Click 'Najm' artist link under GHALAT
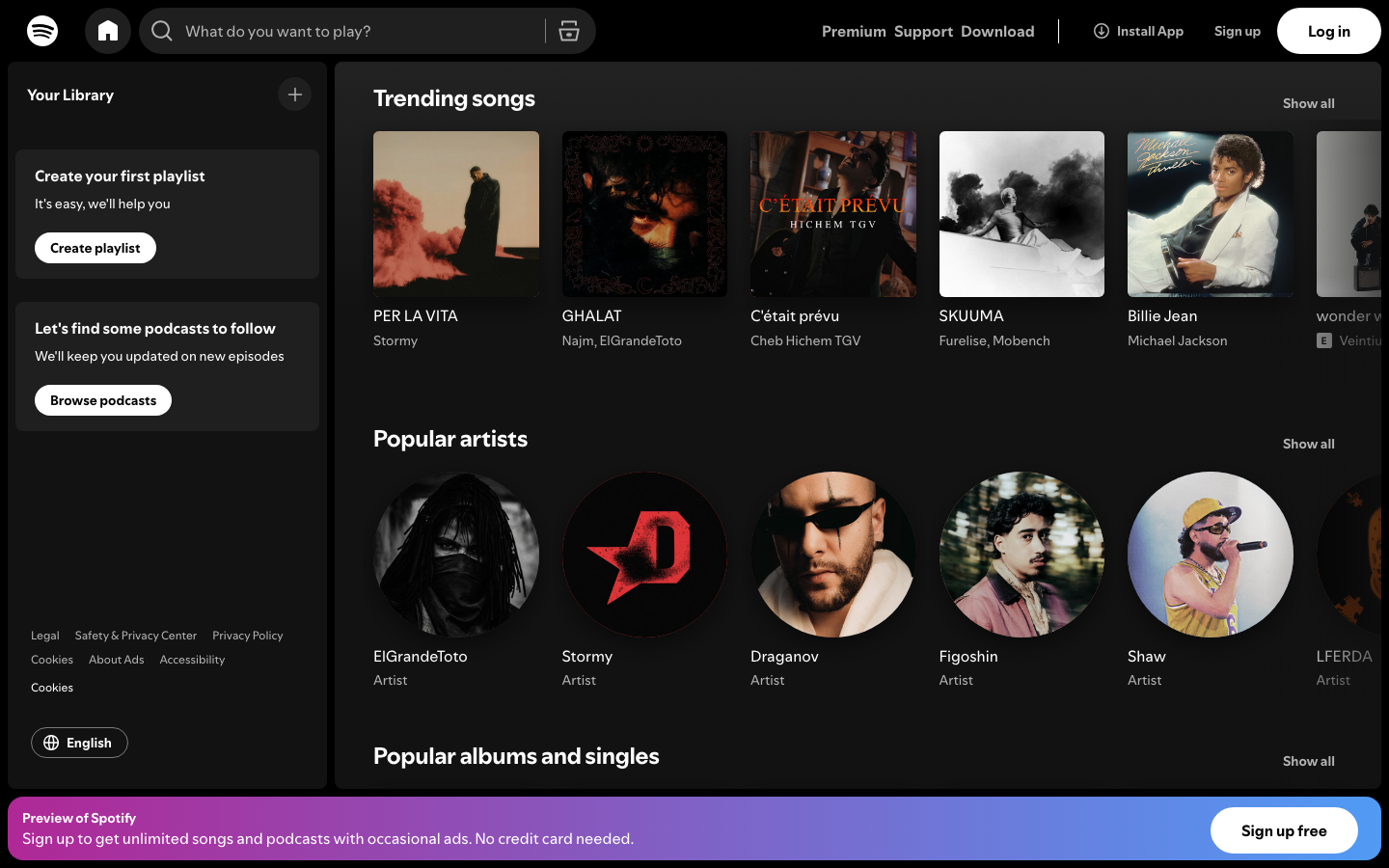This screenshot has height=868, width=1389. click(x=578, y=340)
